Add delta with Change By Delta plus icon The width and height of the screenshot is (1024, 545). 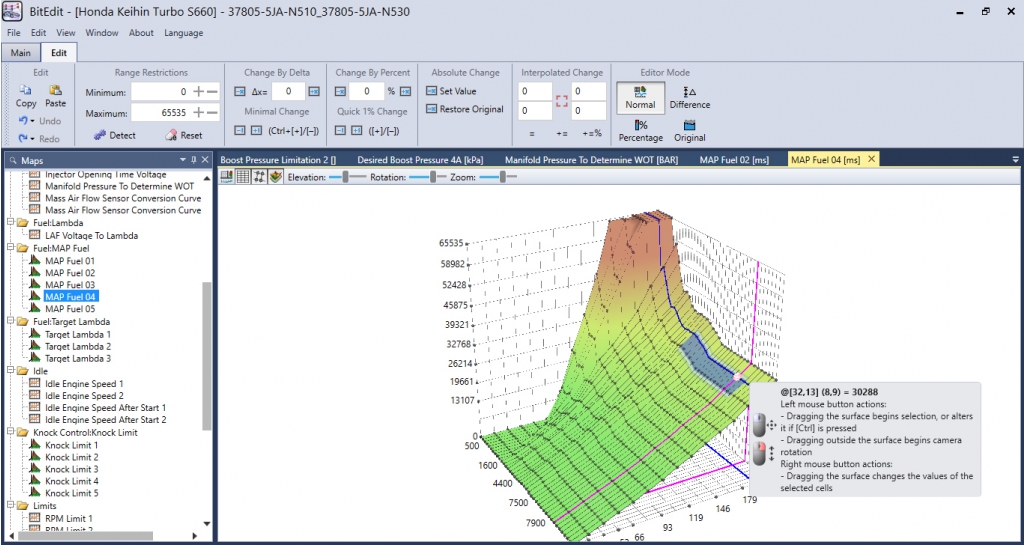coord(314,91)
